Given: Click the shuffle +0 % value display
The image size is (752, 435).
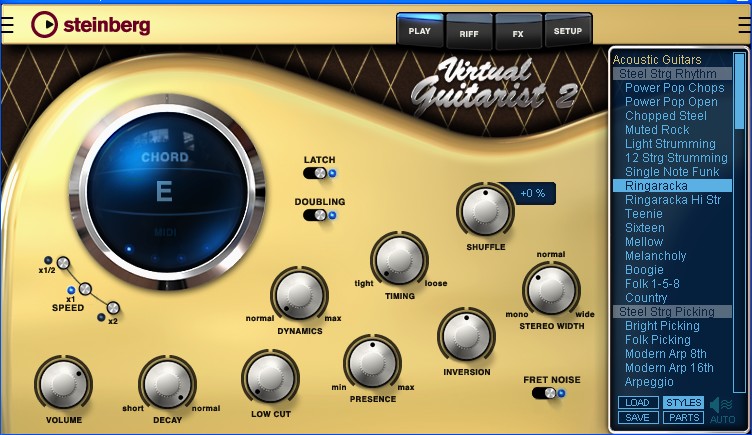Looking at the screenshot, I should (533, 193).
